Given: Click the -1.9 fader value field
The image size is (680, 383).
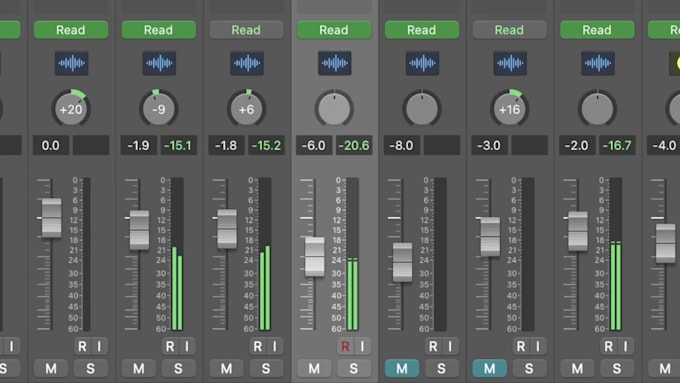Looking at the screenshot, I should point(138,145).
